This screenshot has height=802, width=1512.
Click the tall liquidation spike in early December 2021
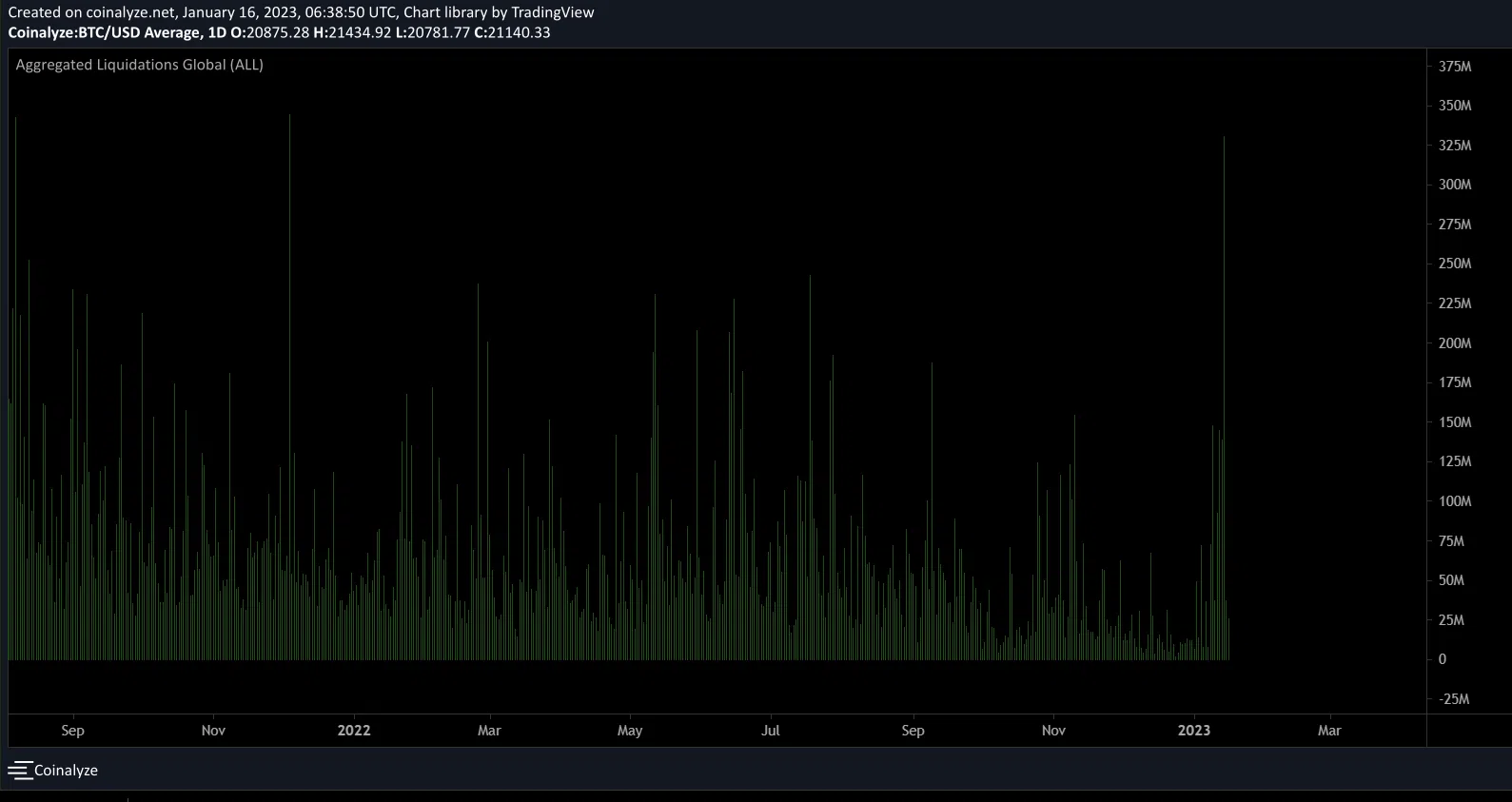click(x=290, y=386)
